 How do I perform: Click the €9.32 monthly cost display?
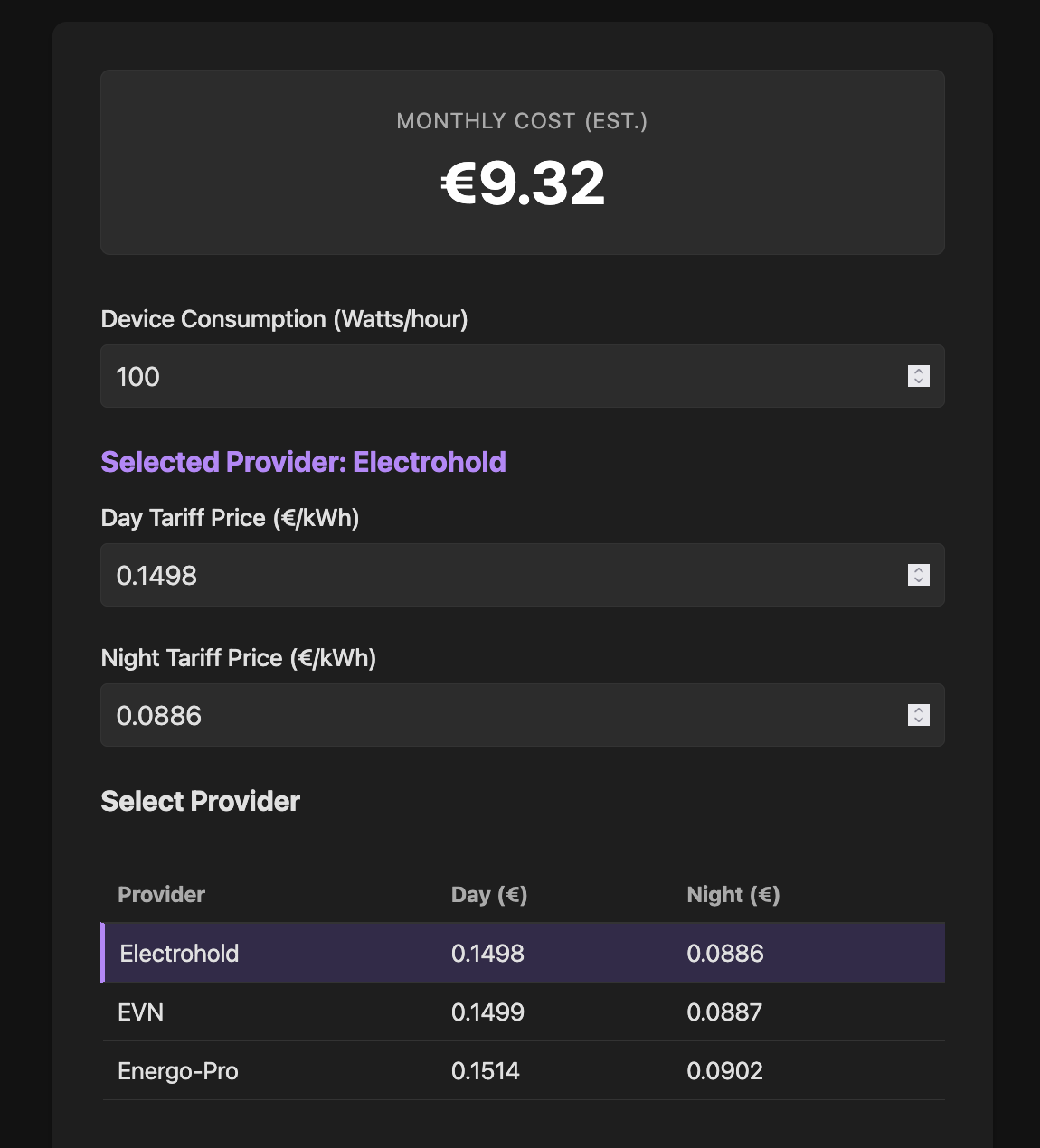click(x=522, y=183)
